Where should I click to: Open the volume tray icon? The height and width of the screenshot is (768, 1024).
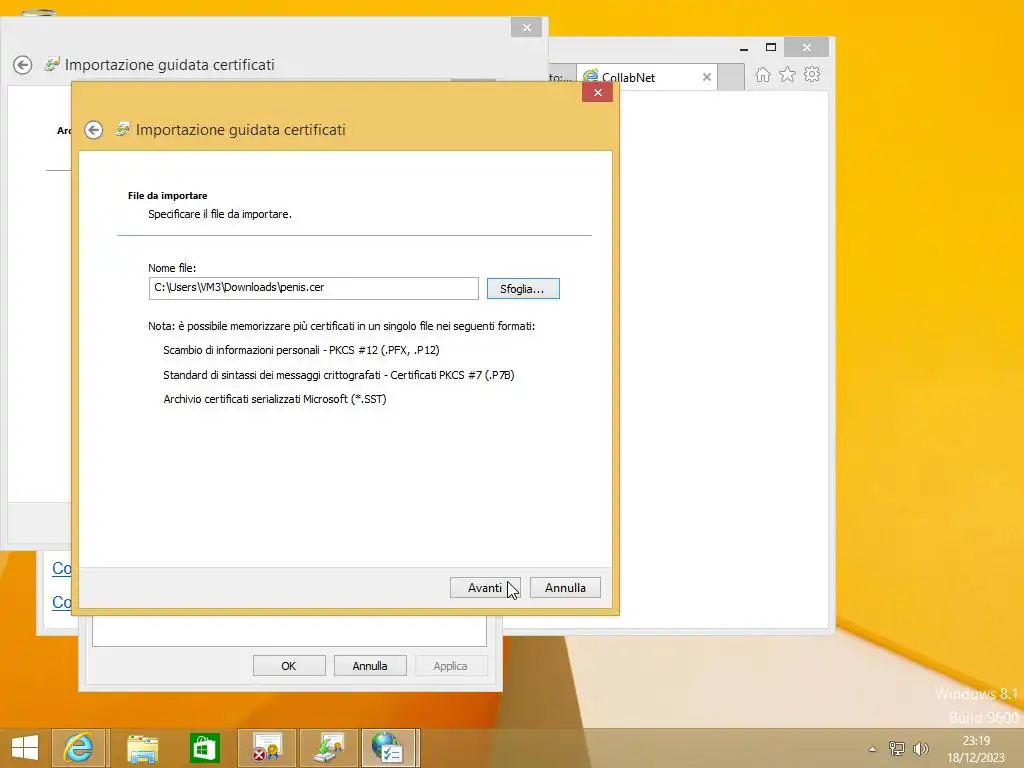(x=921, y=749)
